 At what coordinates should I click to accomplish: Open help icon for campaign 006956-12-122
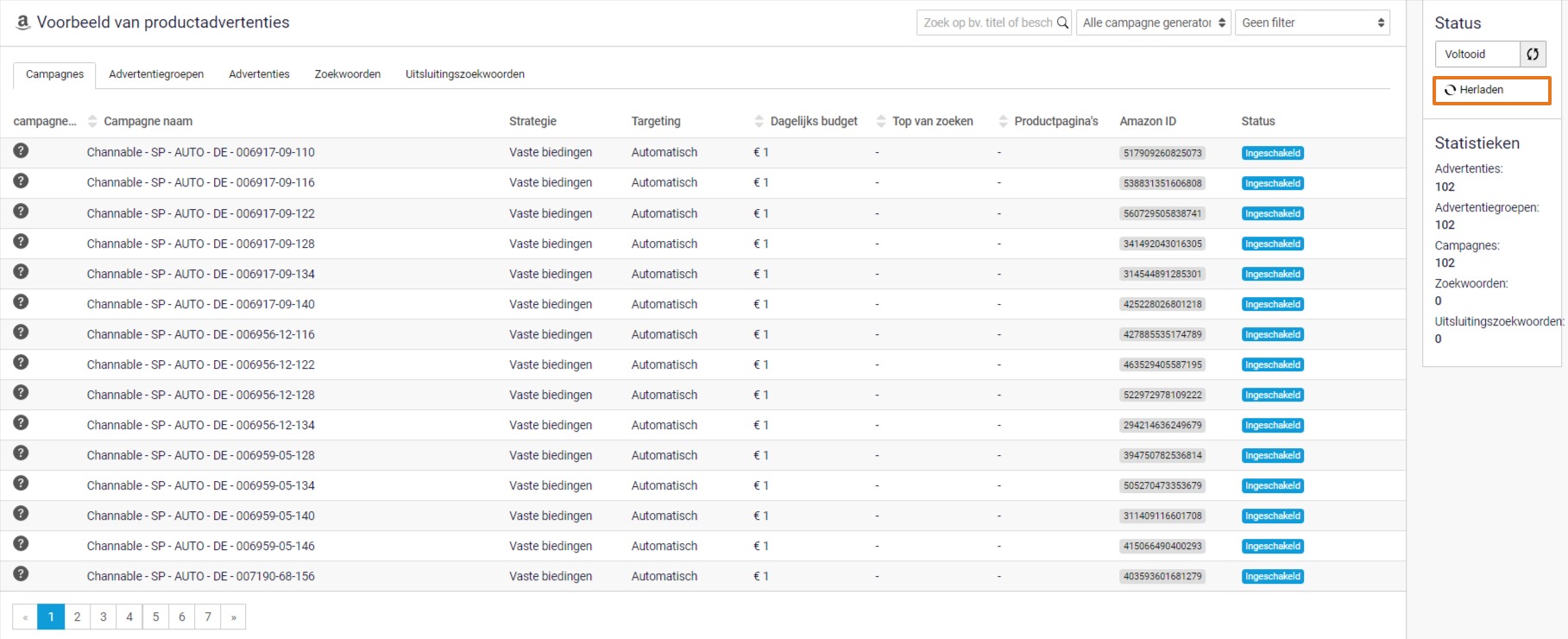[21, 362]
